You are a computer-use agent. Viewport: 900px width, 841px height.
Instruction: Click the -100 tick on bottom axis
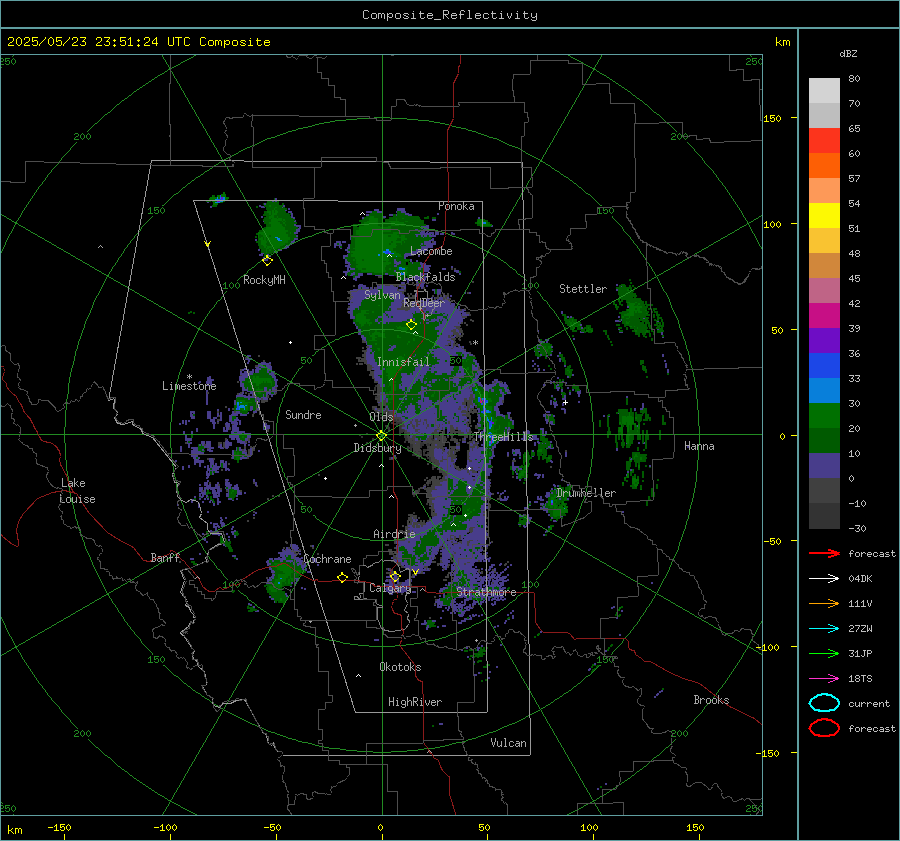point(165,827)
